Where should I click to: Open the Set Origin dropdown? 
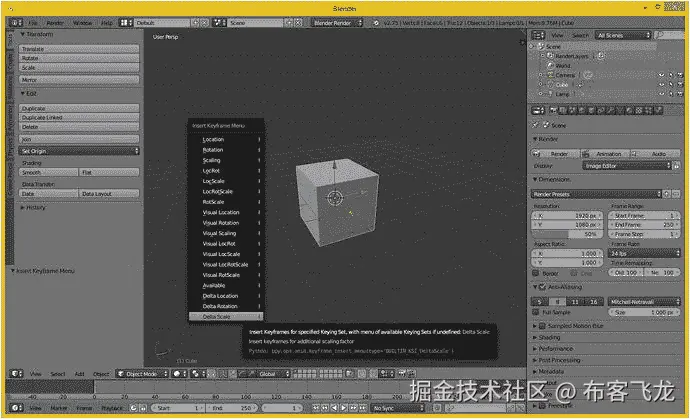pyautogui.click(x=79, y=151)
